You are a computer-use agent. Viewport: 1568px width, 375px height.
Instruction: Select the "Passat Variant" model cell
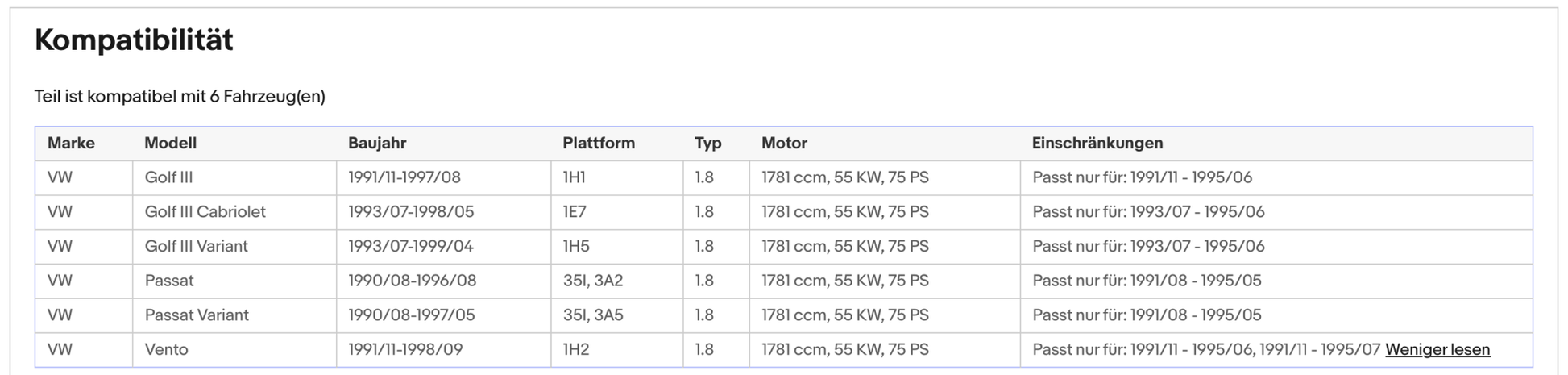[197, 315]
